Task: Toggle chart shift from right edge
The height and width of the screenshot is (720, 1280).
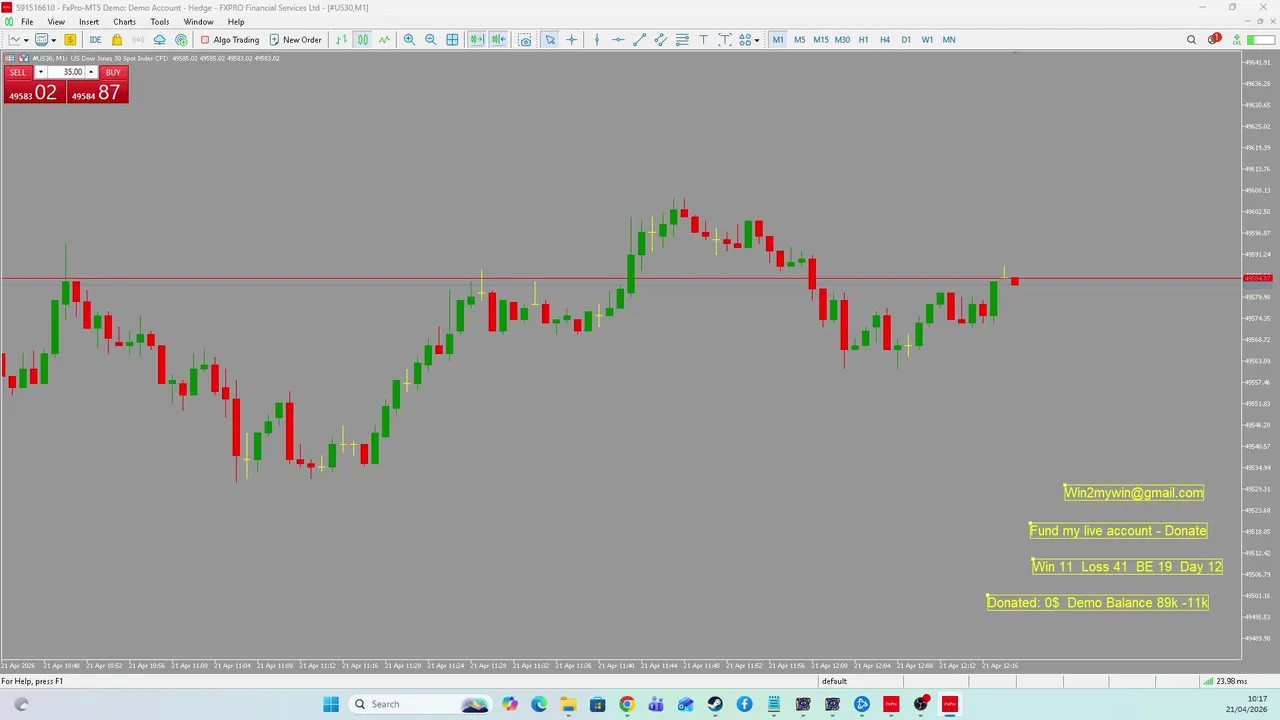Action: tap(498, 40)
